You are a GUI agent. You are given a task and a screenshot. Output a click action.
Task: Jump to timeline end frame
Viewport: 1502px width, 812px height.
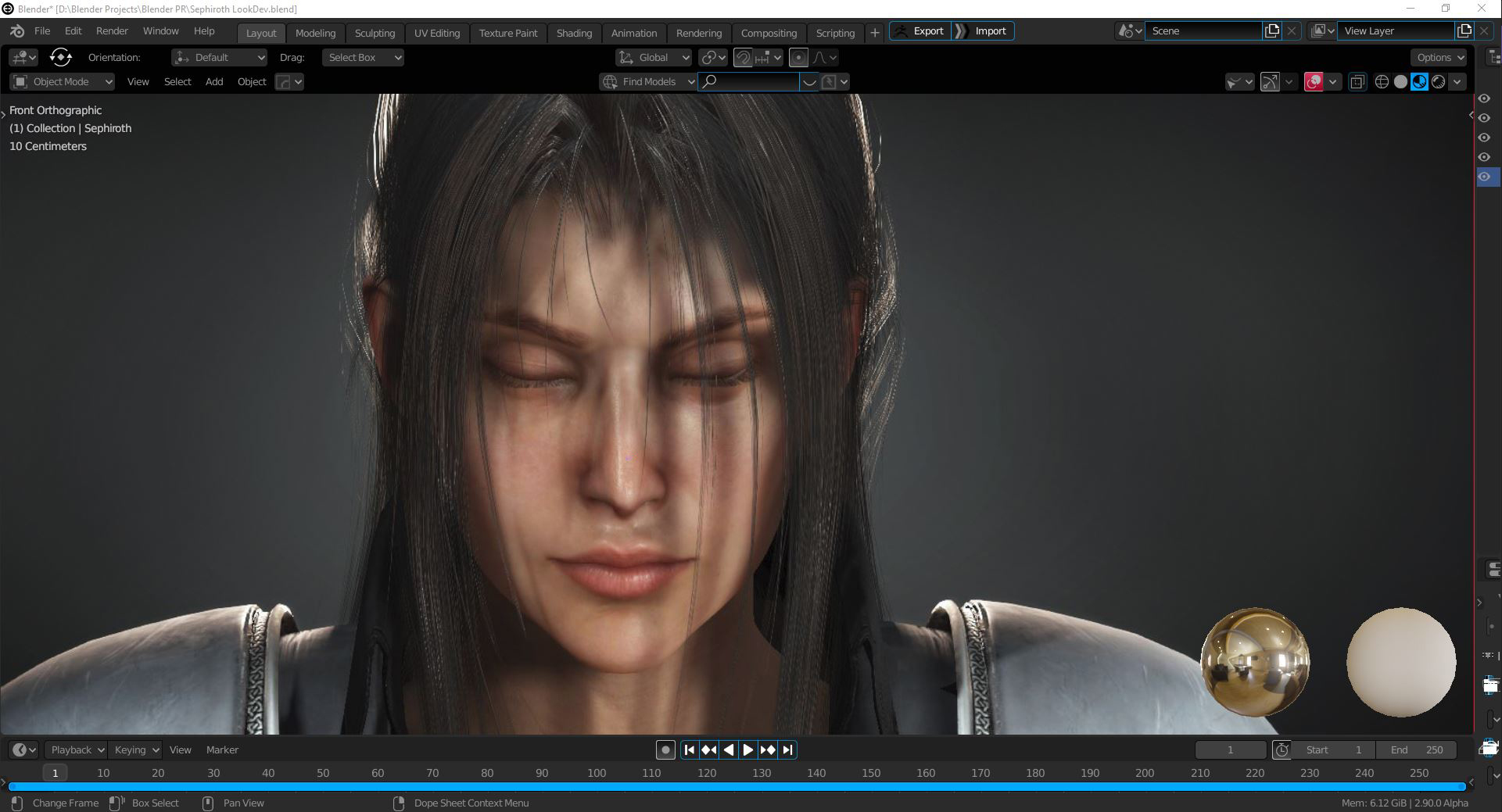[x=787, y=750]
